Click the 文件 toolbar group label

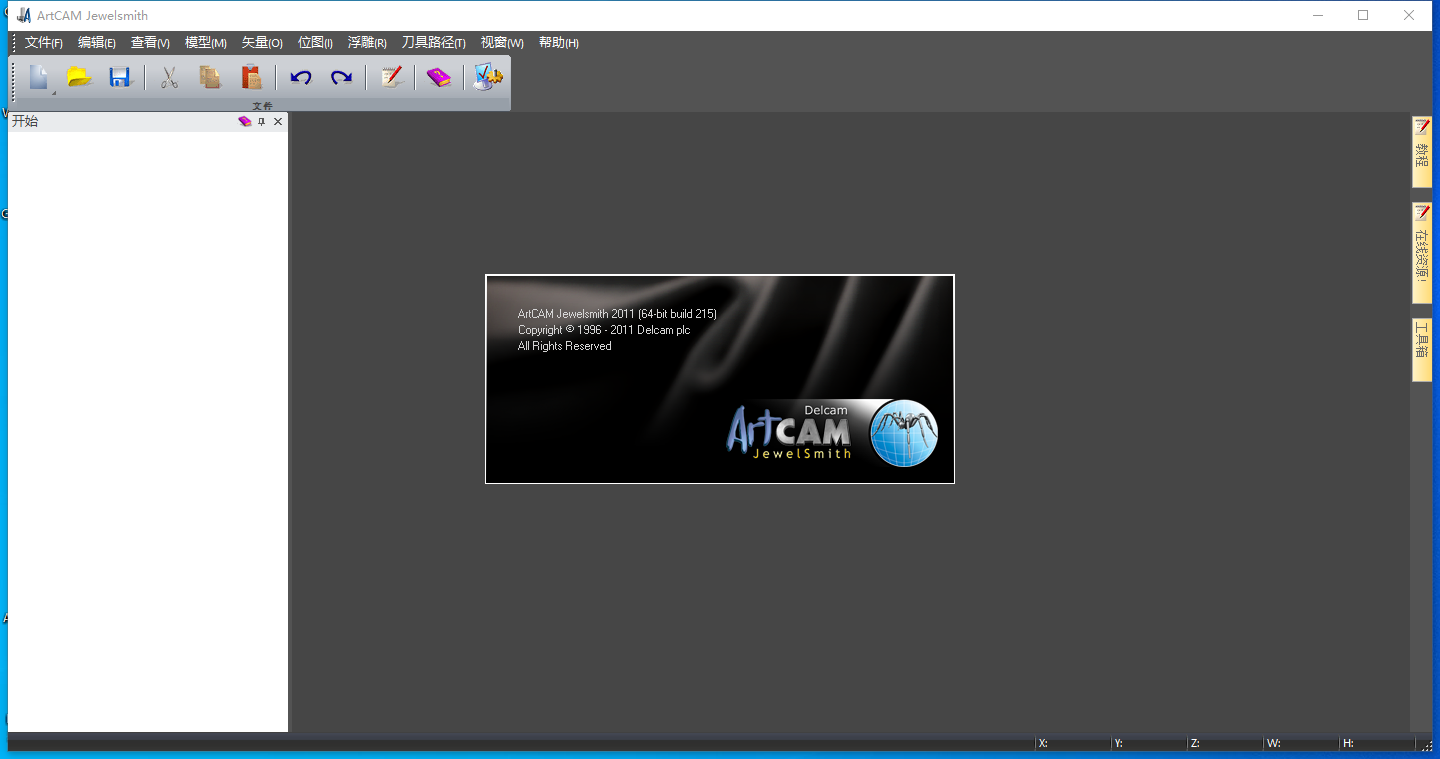pyautogui.click(x=262, y=106)
